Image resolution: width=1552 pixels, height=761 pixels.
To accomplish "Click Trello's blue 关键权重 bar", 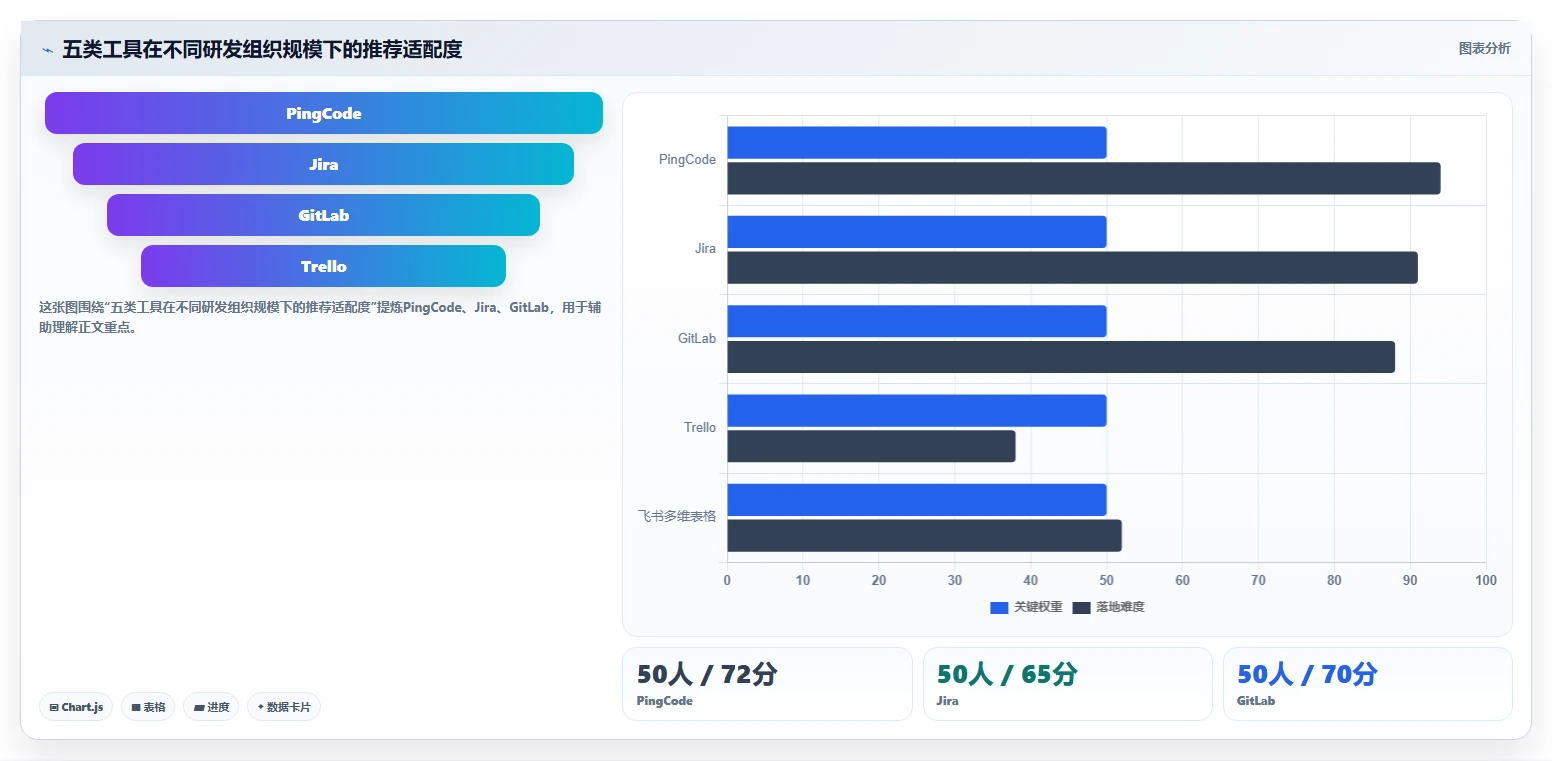I will [x=916, y=410].
